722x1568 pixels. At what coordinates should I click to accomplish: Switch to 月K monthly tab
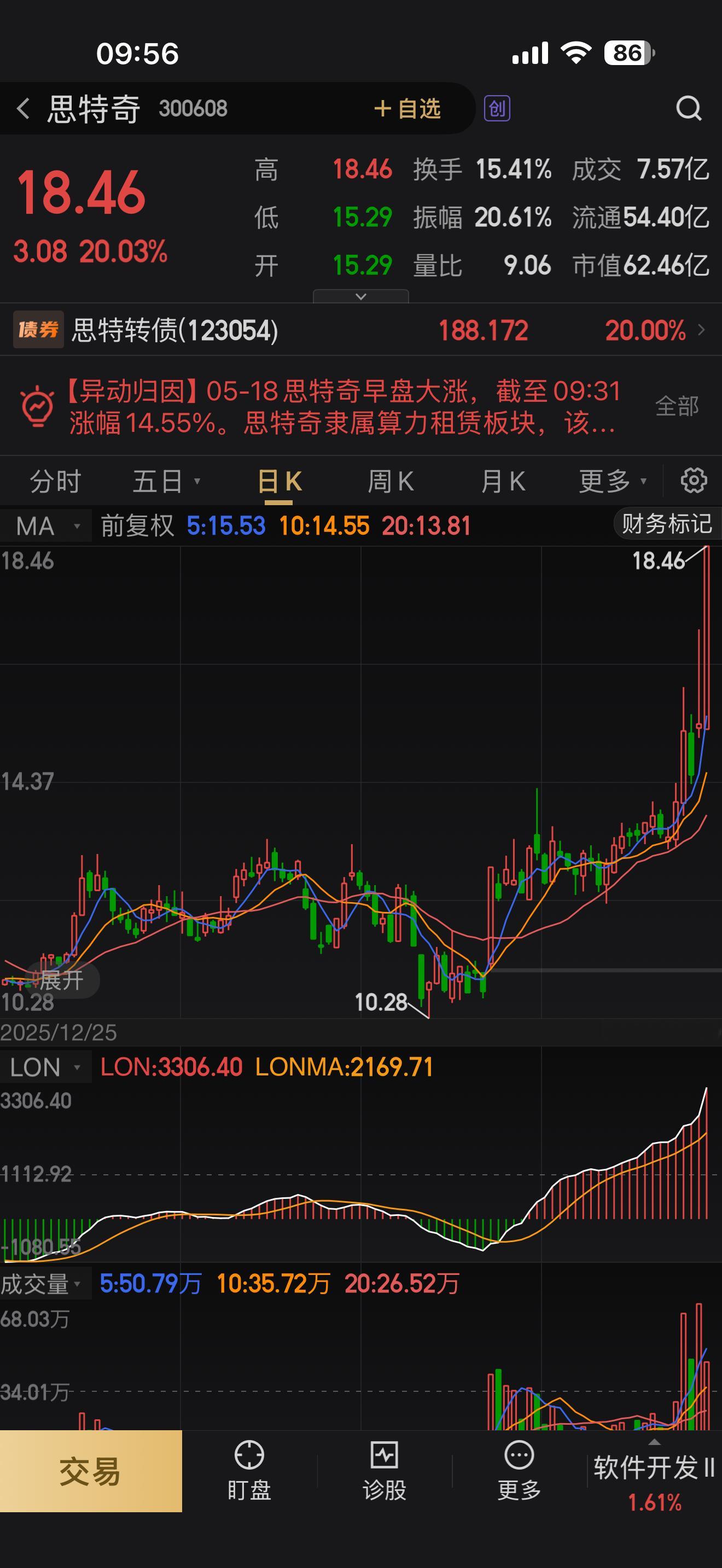click(503, 482)
